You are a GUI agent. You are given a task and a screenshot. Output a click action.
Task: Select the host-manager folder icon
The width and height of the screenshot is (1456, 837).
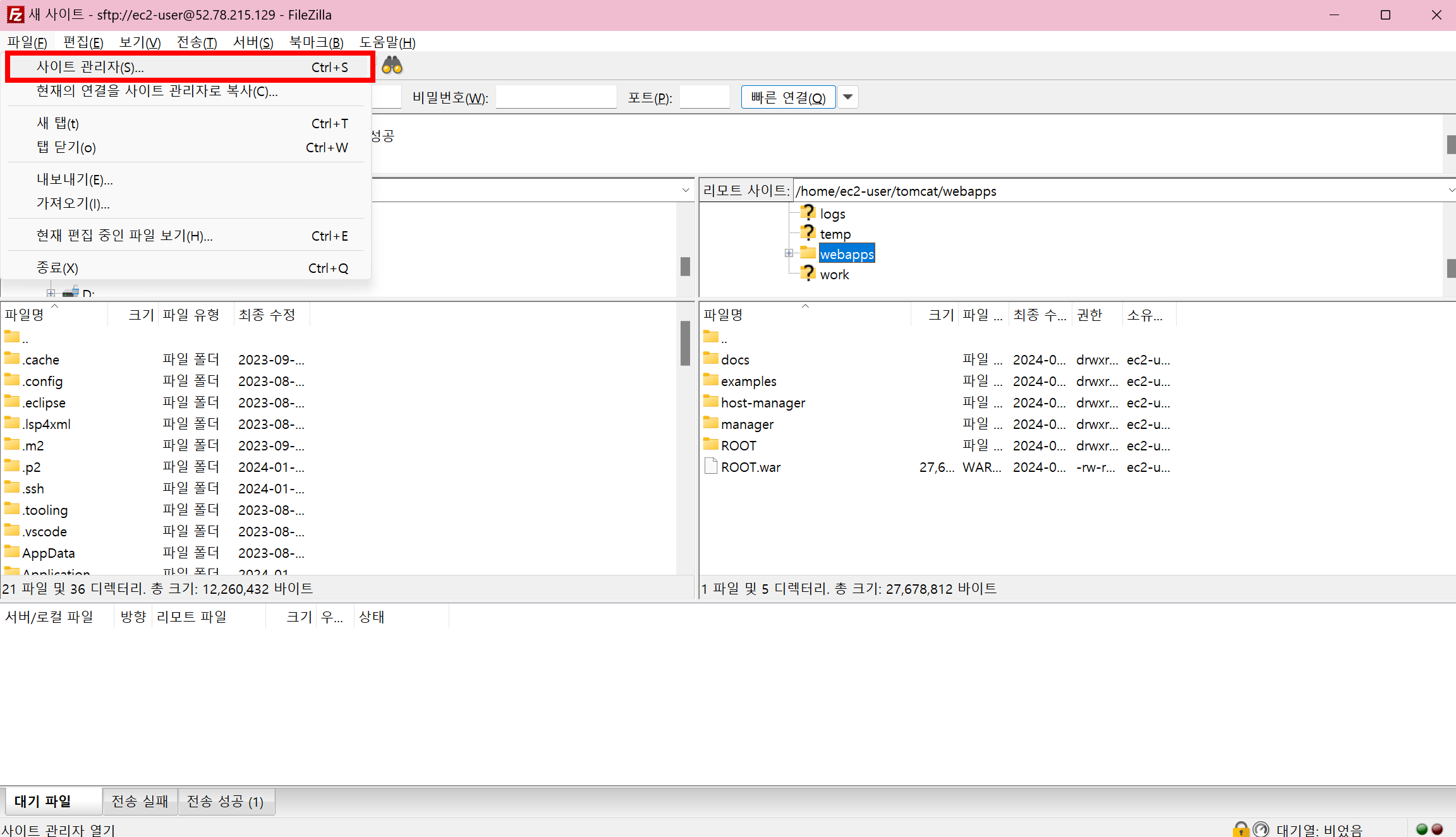click(x=711, y=402)
